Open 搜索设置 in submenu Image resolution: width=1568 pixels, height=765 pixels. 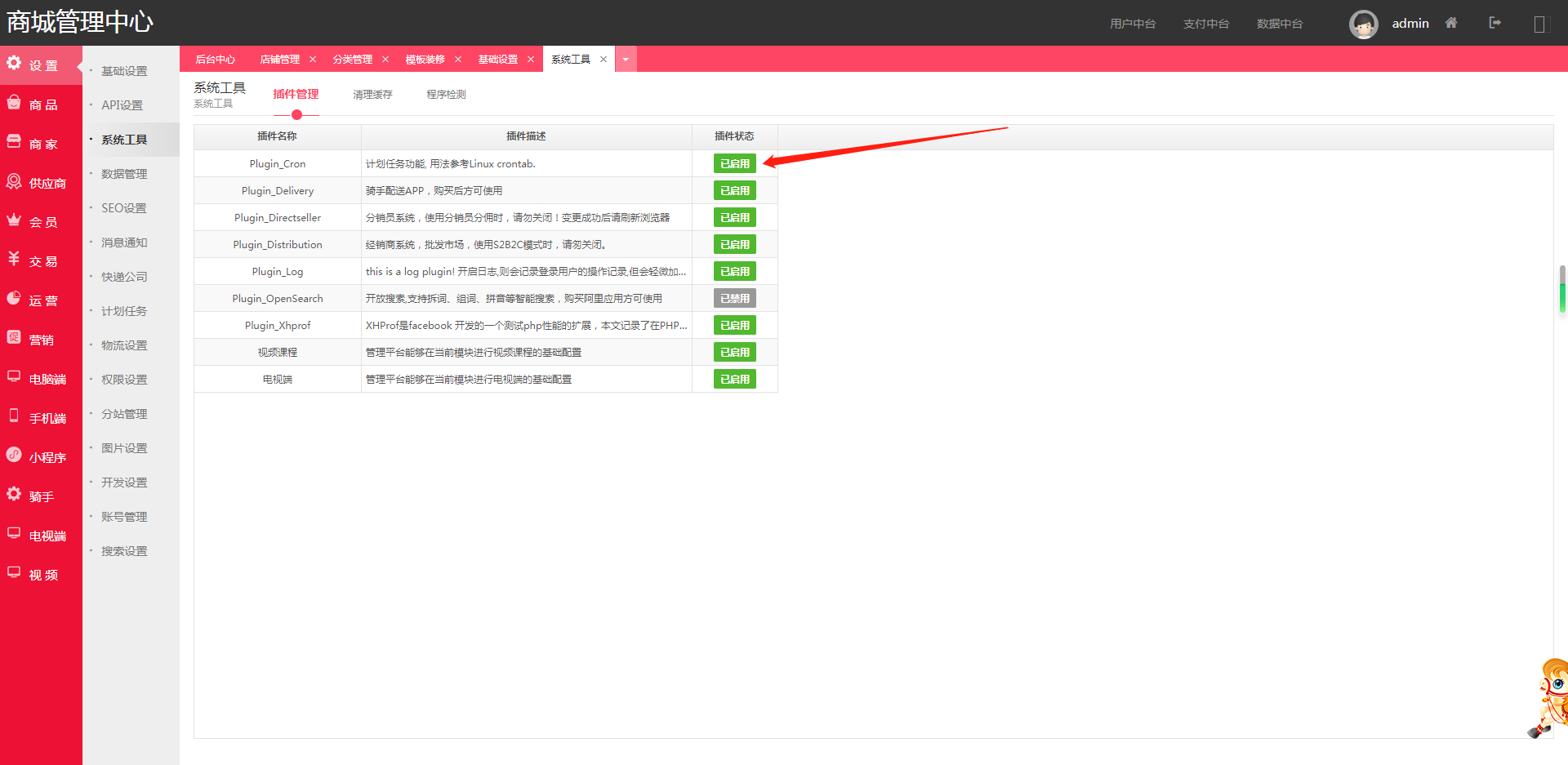(x=124, y=551)
